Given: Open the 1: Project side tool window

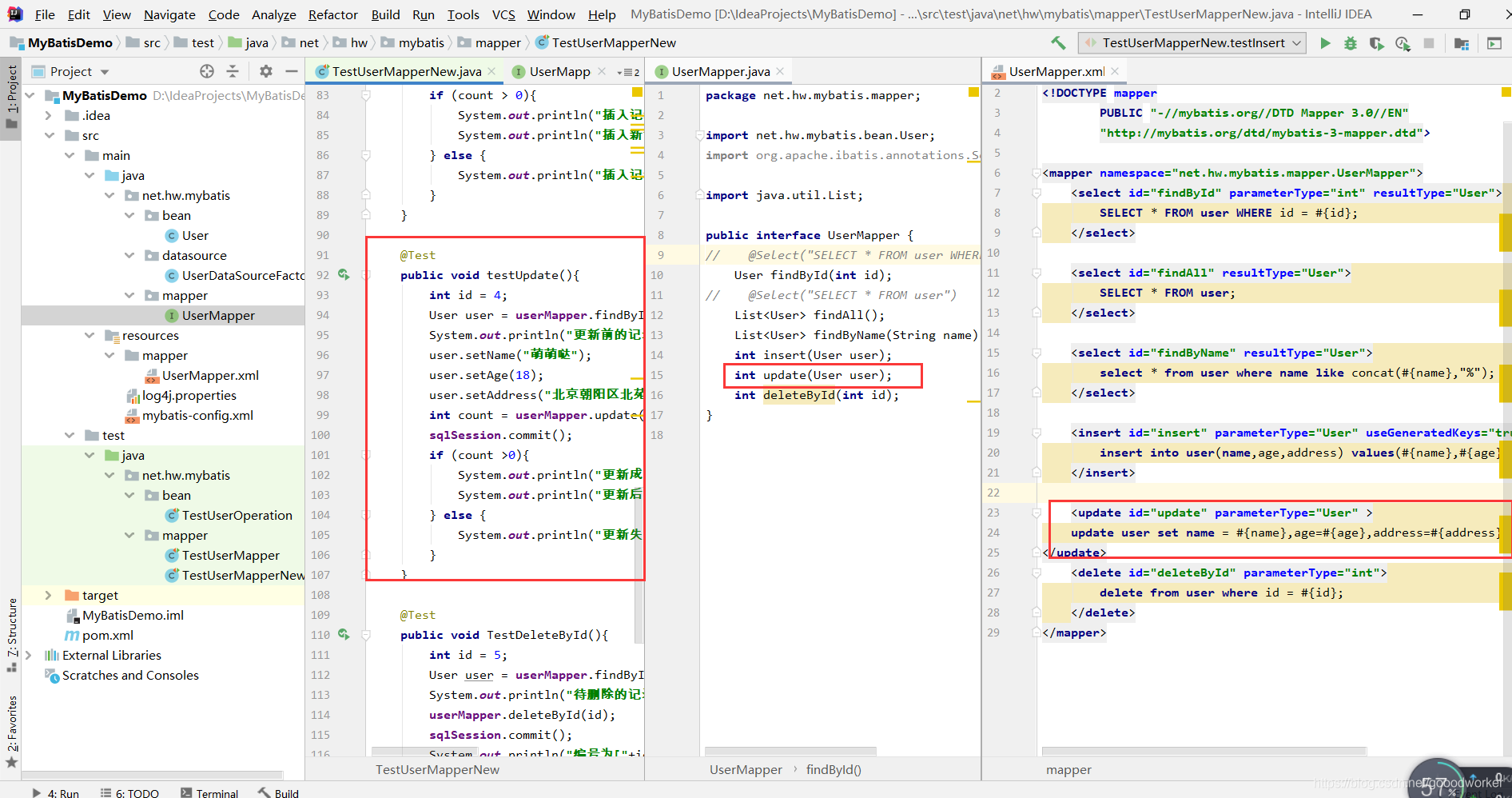Looking at the screenshot, I should [x=11, y=98].
